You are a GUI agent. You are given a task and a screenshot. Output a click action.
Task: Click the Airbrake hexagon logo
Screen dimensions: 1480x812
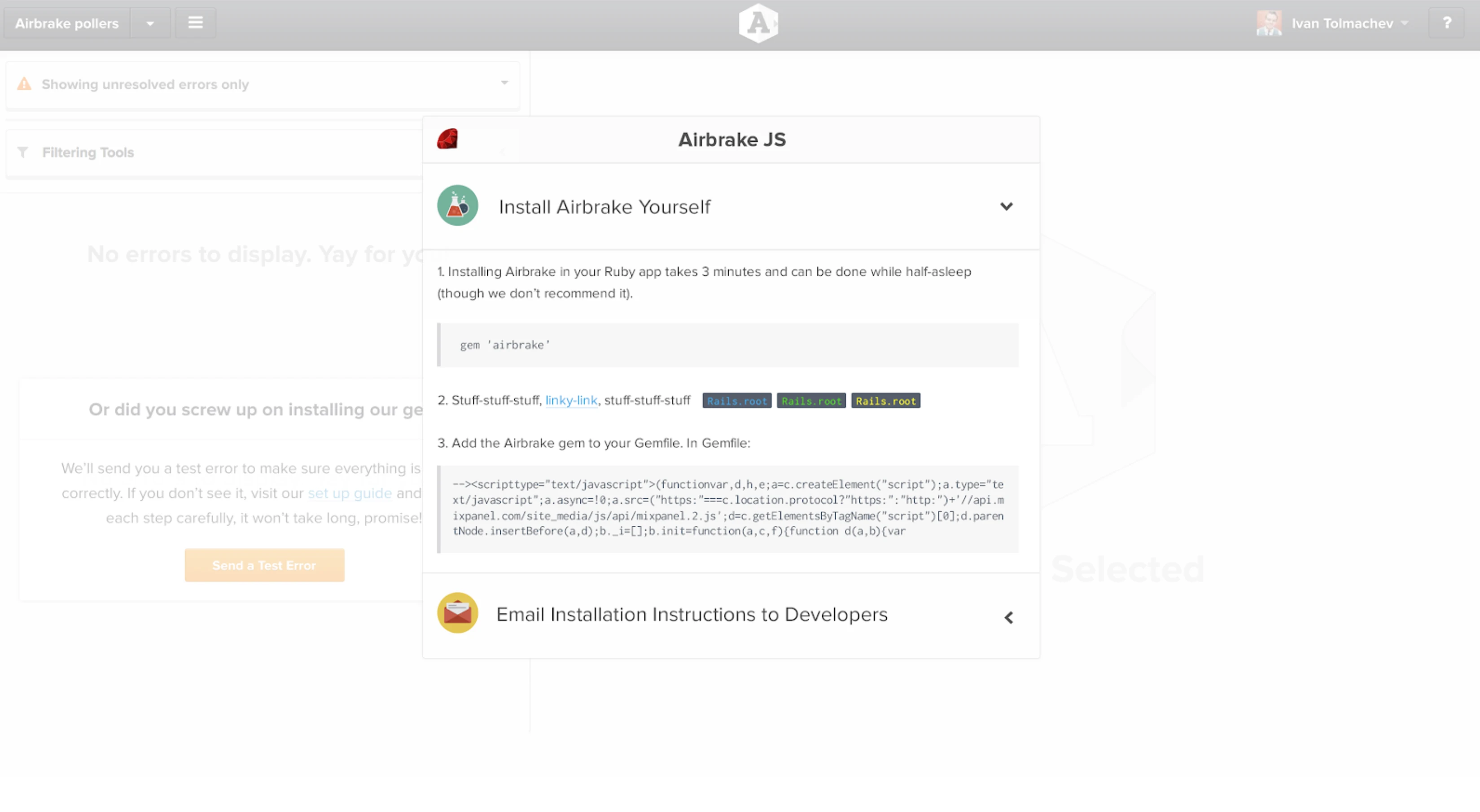(x=758, y=23)
